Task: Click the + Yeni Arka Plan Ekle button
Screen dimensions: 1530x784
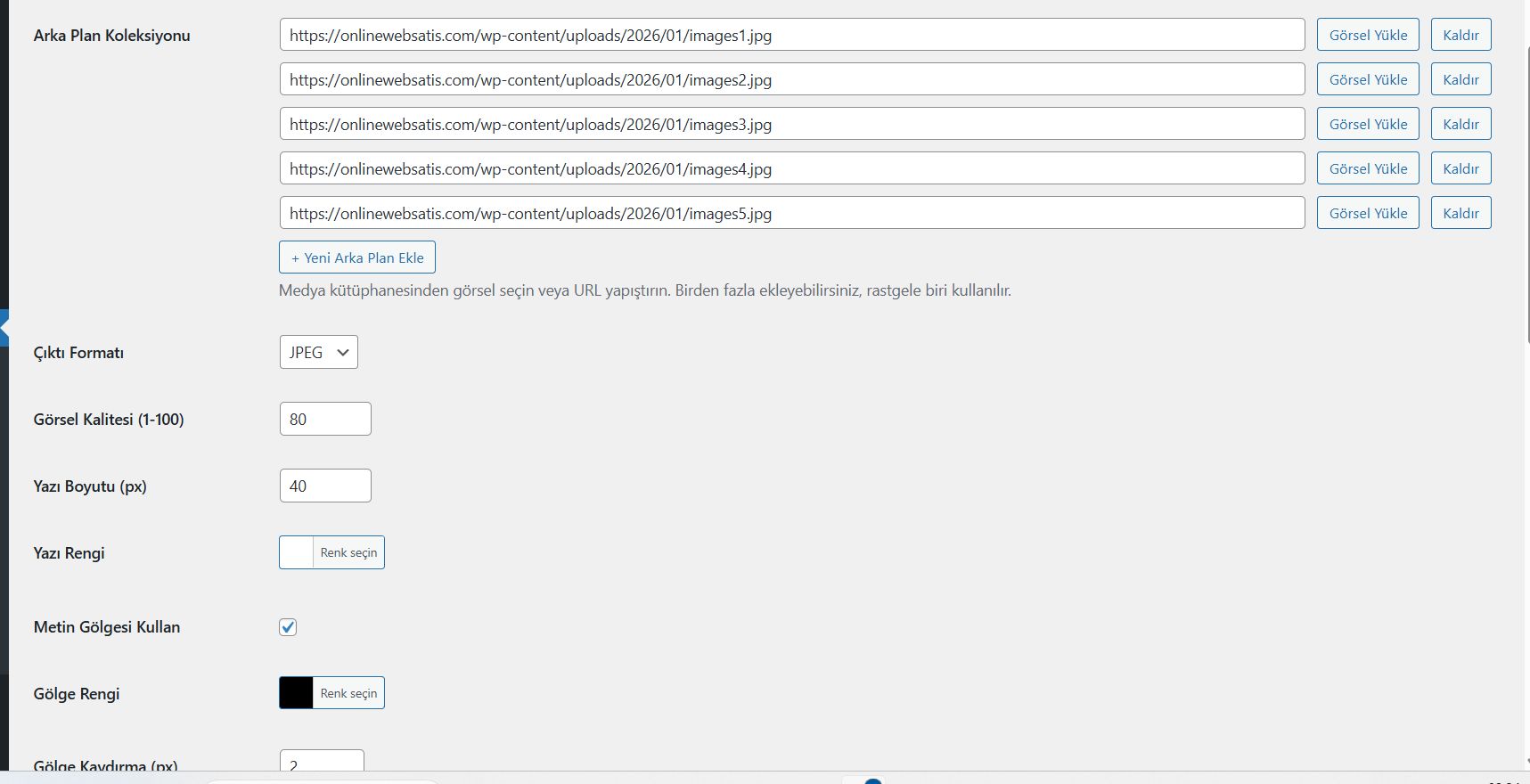Action: (x=356, y=257)
